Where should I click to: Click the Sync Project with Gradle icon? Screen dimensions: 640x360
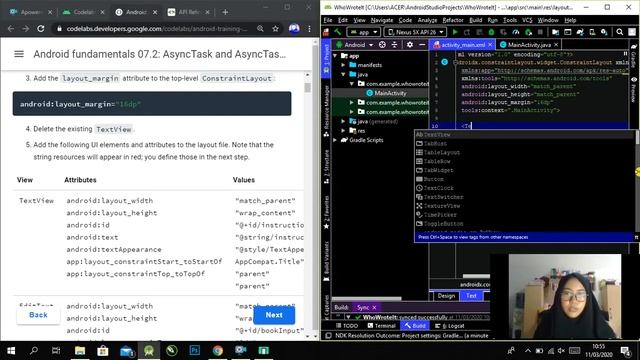click(580, 32)
